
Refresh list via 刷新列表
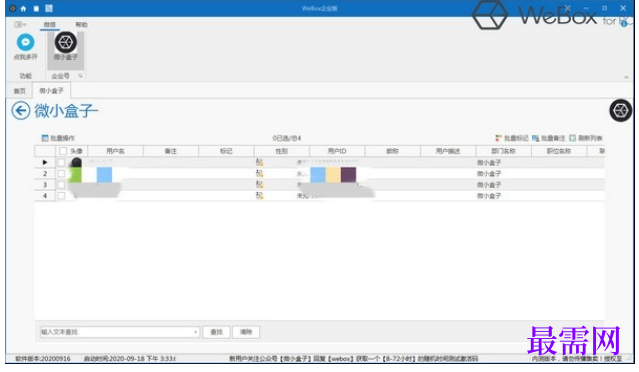[x=586, y=138]
